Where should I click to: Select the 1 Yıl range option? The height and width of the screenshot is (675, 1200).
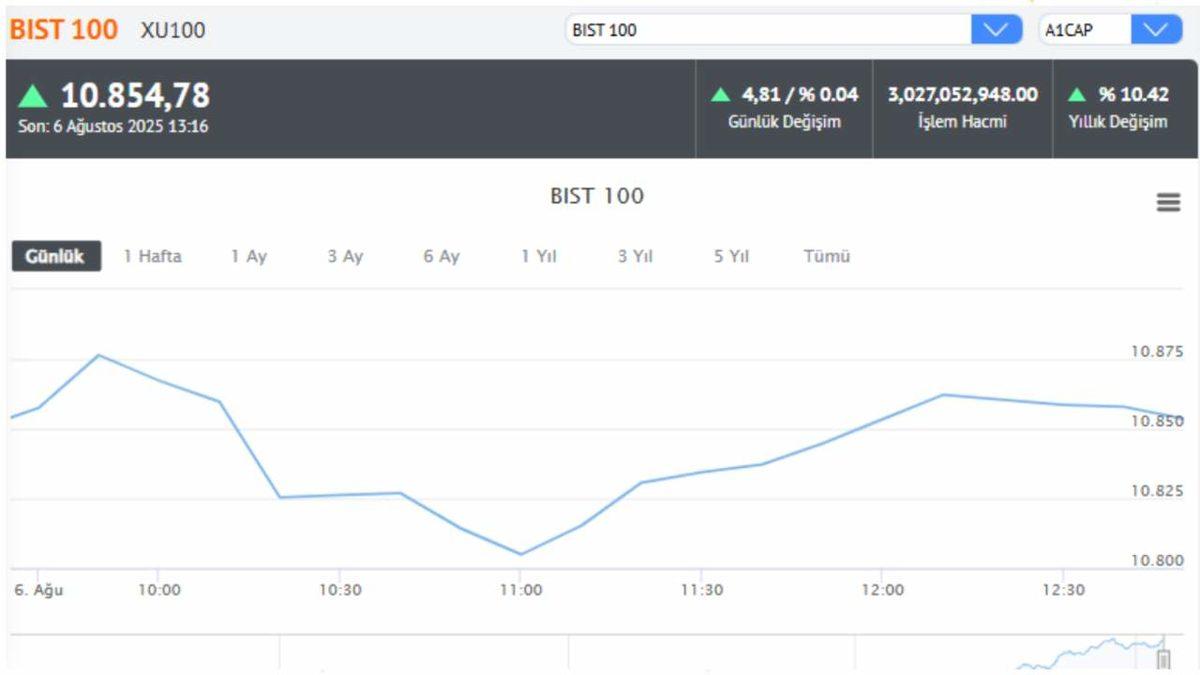pos(538,256)
